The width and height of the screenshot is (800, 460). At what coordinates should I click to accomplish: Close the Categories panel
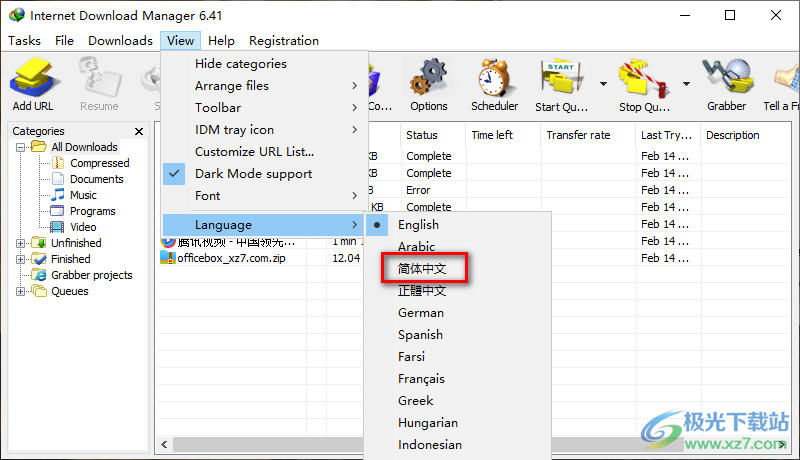(x=139, y=132)
